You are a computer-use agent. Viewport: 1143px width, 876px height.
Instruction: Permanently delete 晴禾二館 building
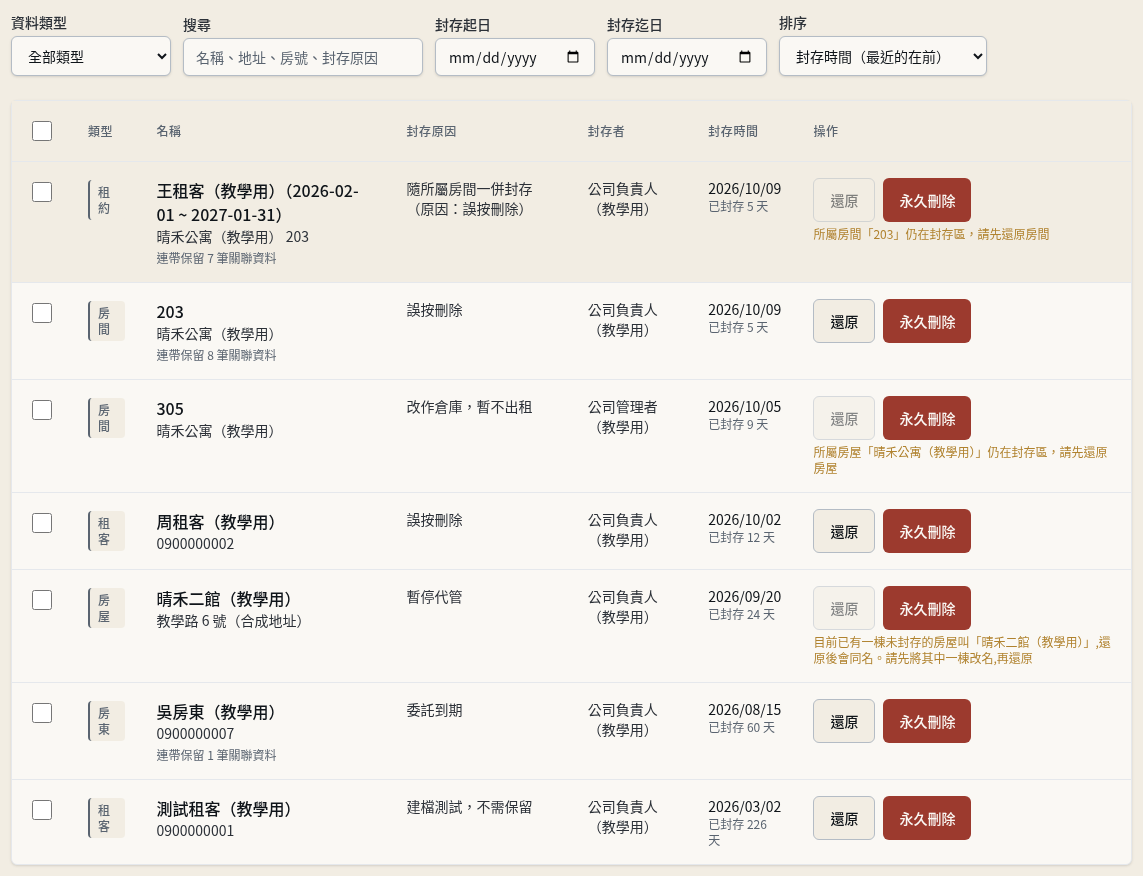(x=927, y=609)
